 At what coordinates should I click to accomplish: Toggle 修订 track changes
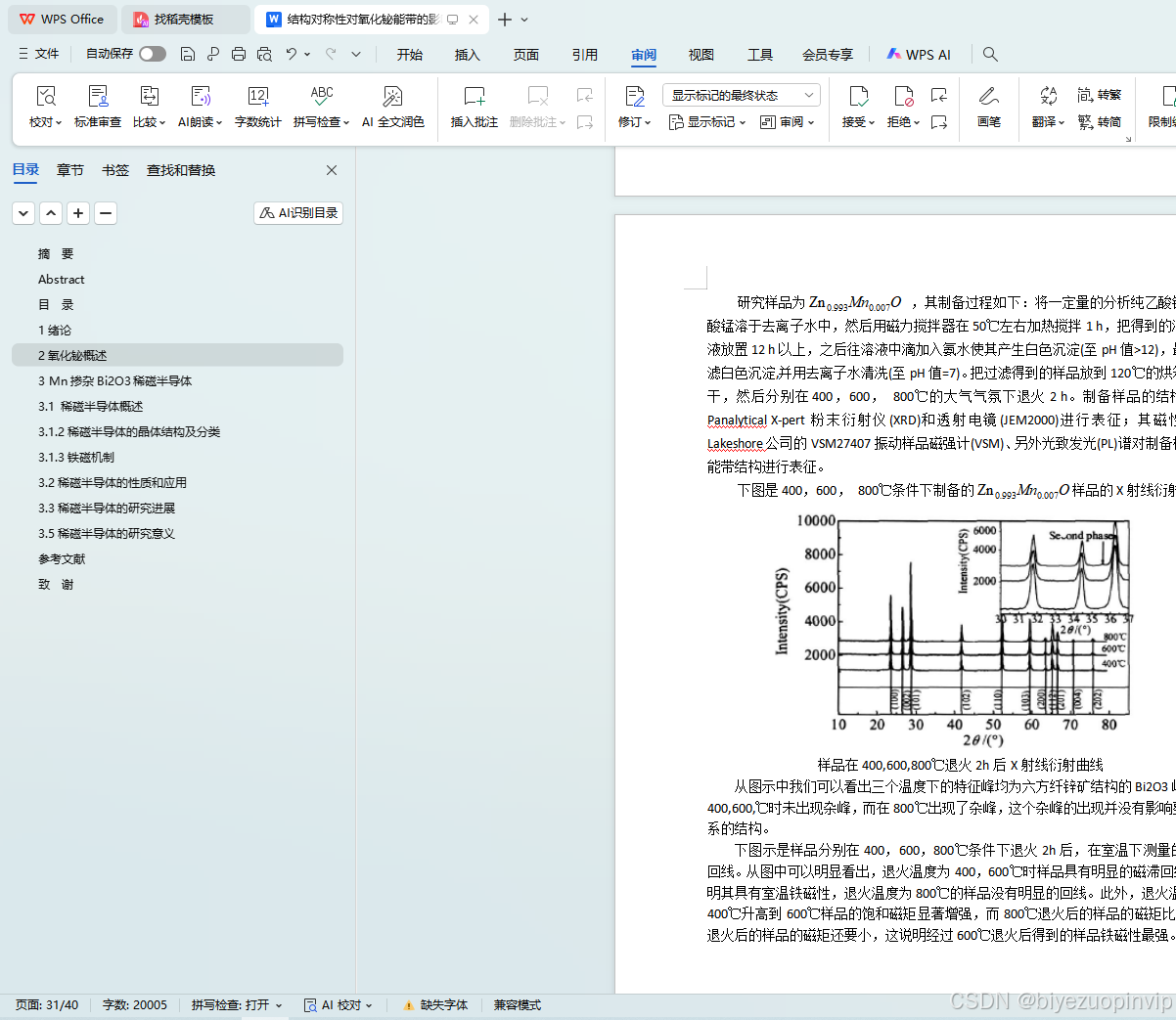tap(635, 107)
